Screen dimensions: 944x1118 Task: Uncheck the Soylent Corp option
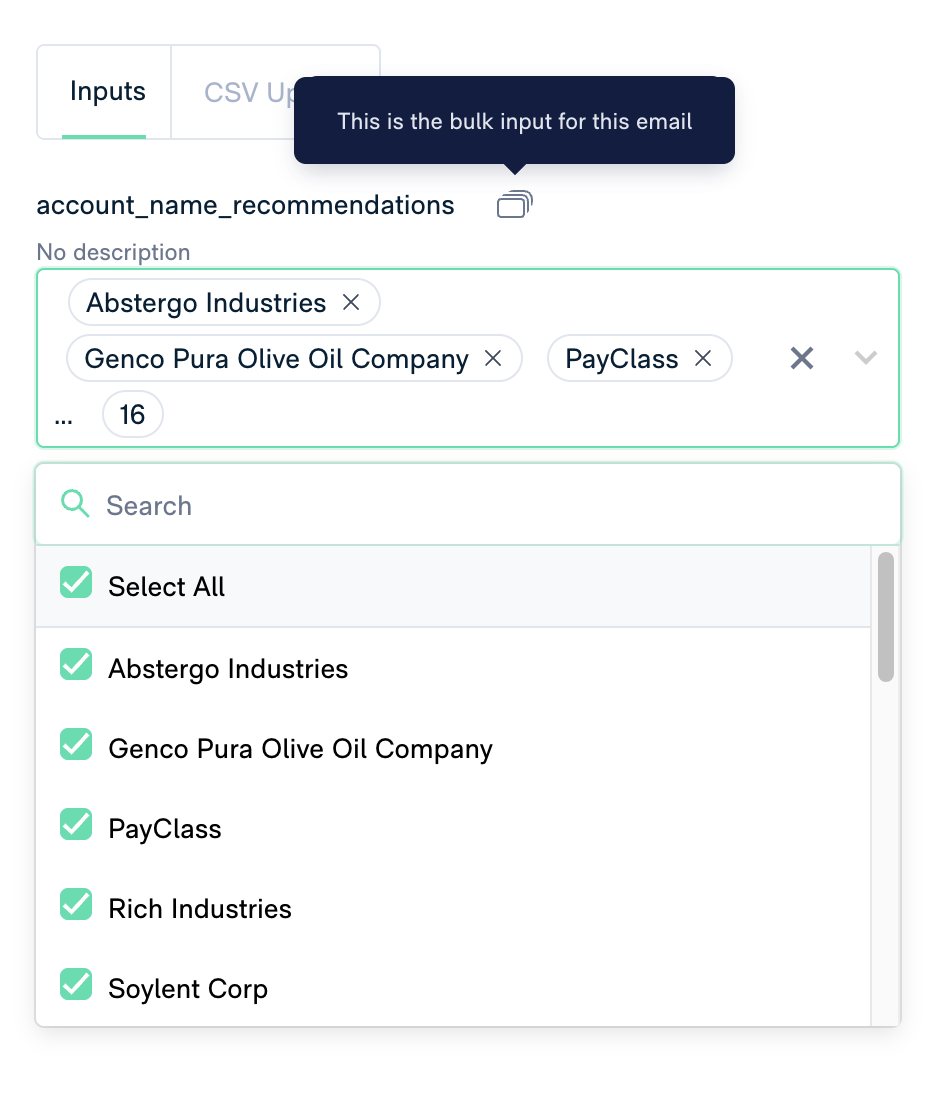click(x=76, y=985)
